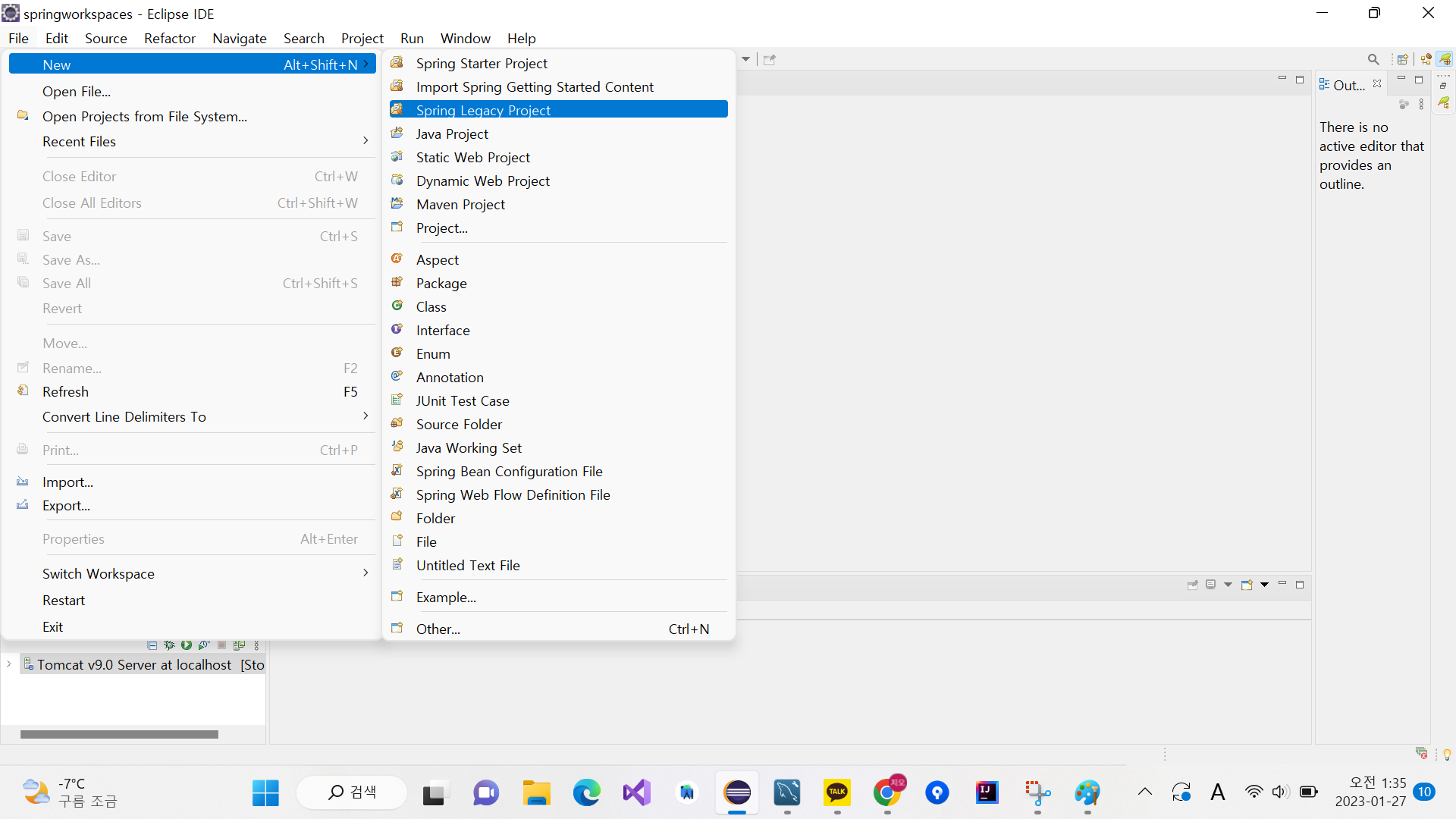The image size is (1456, 819).
Task: Choose Import... from File menu
Action: [193, 482]
